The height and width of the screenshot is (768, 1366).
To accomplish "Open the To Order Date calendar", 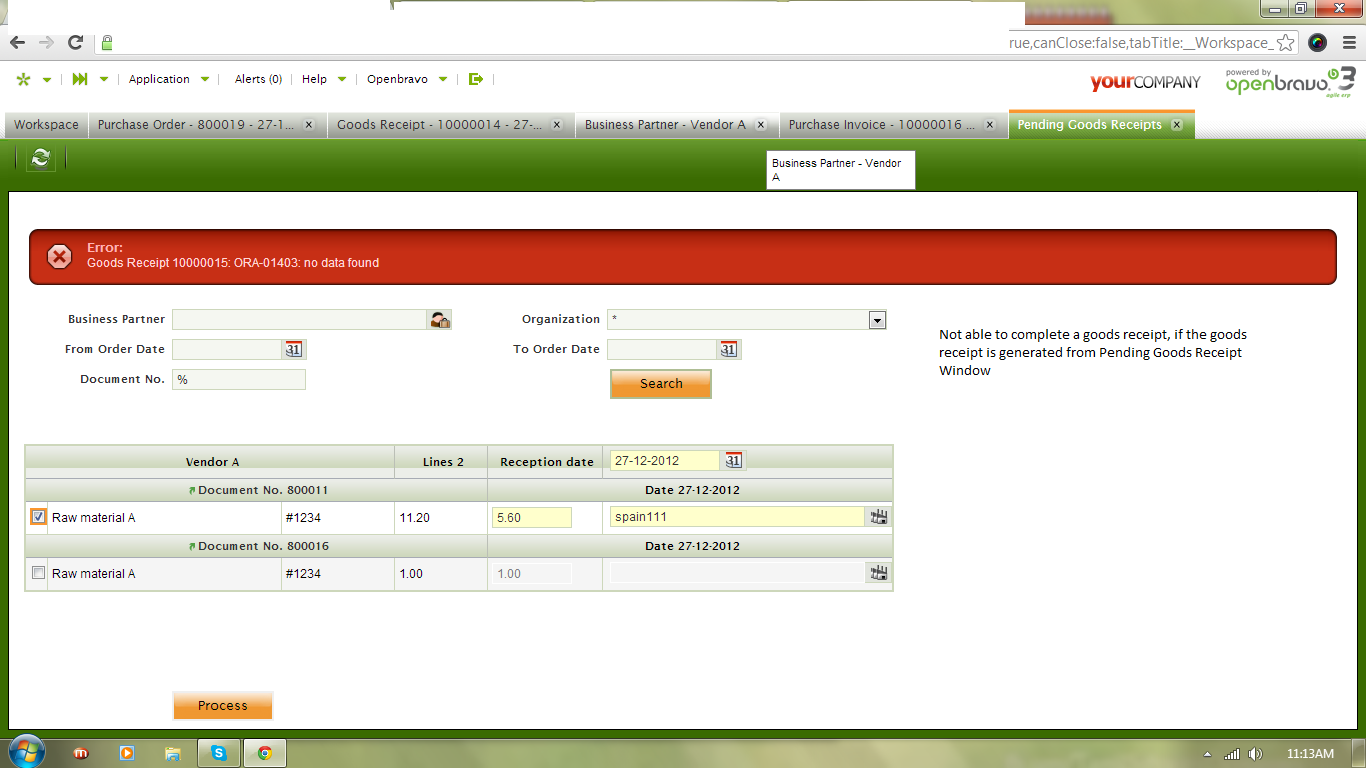I will point(729,349).
